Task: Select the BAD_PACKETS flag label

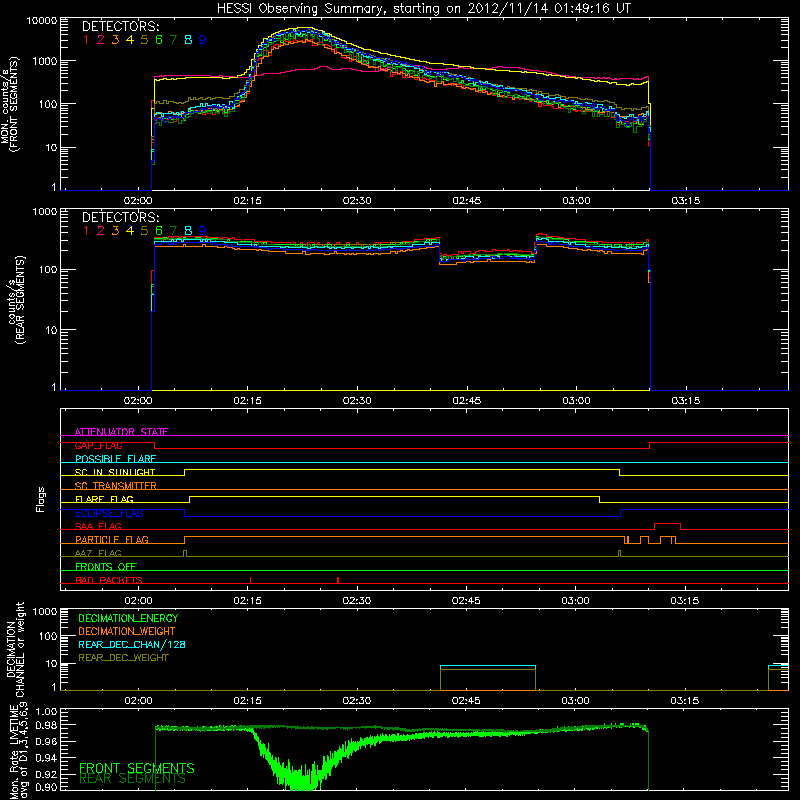Action: coord(109,580)
